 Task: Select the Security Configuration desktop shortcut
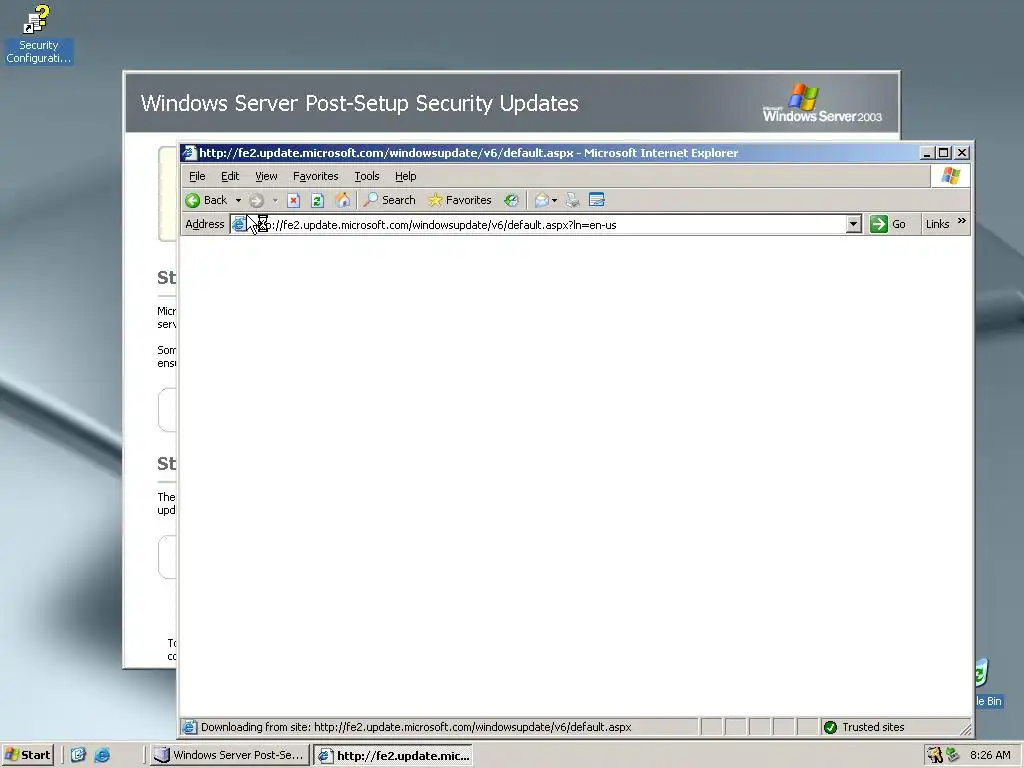(39, 34)
